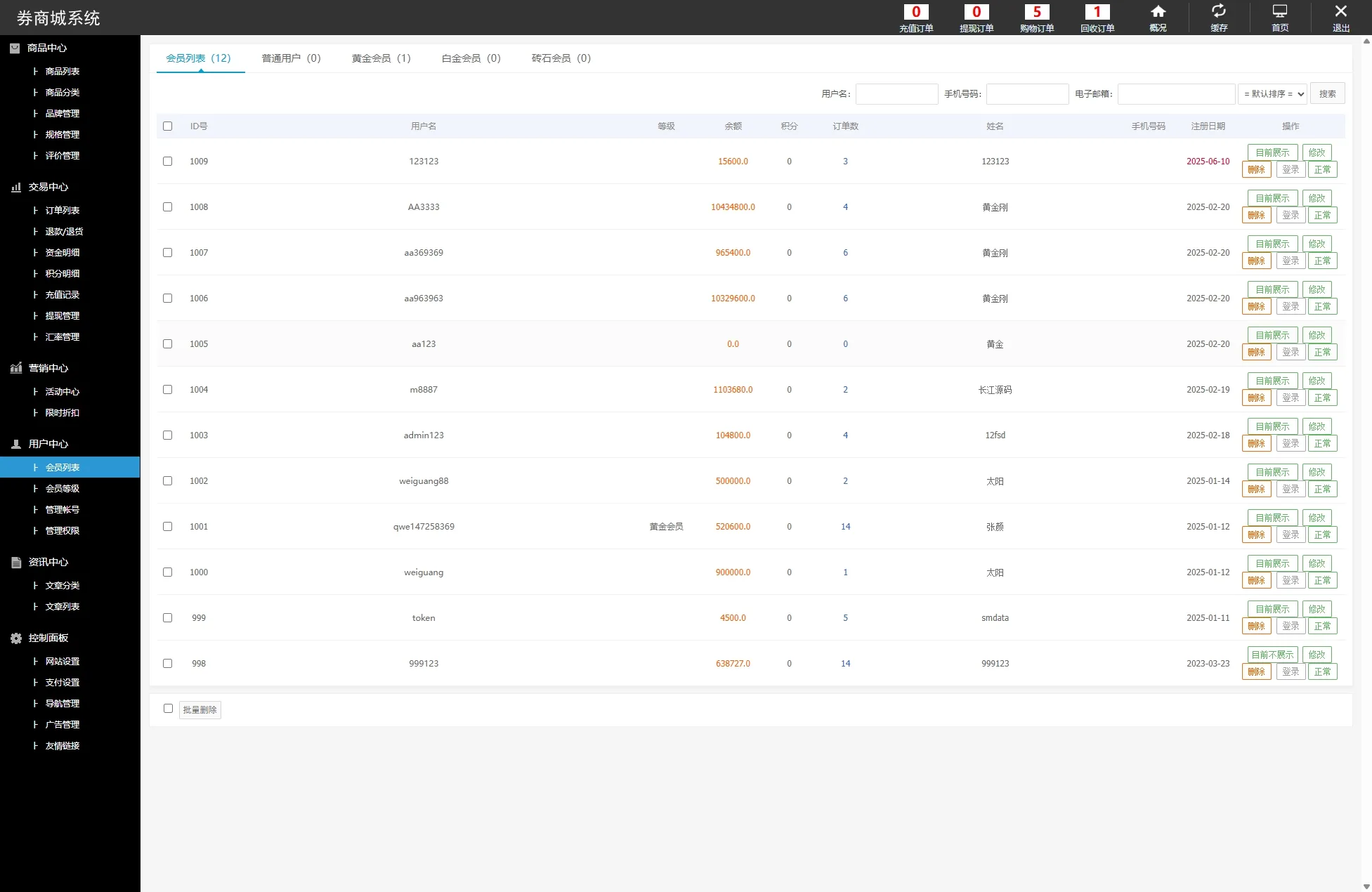Select the member levels menu item
Screen dimensions: 1372x892
[63, 488]
